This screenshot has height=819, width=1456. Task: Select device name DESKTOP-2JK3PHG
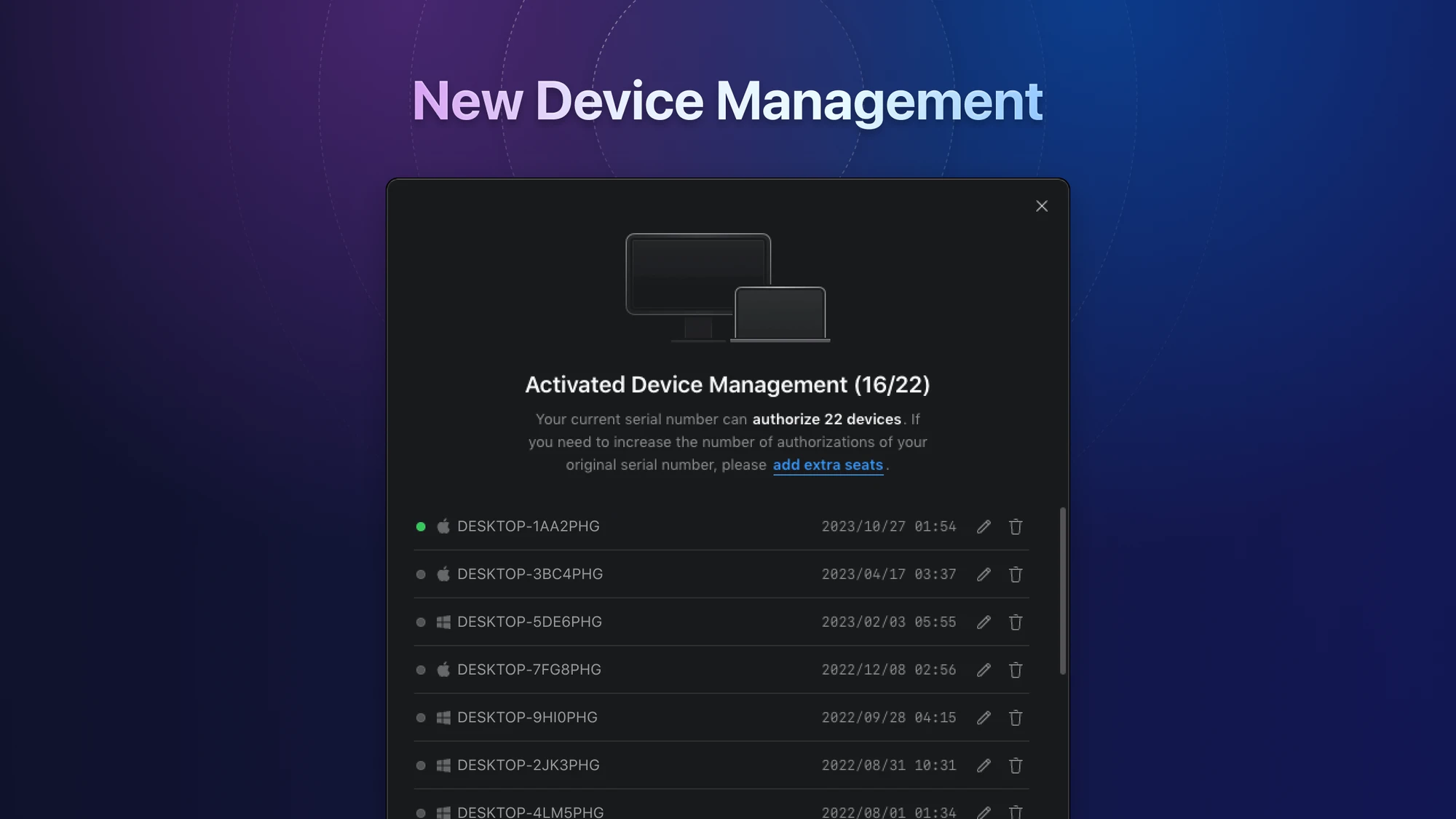point(529,765)
